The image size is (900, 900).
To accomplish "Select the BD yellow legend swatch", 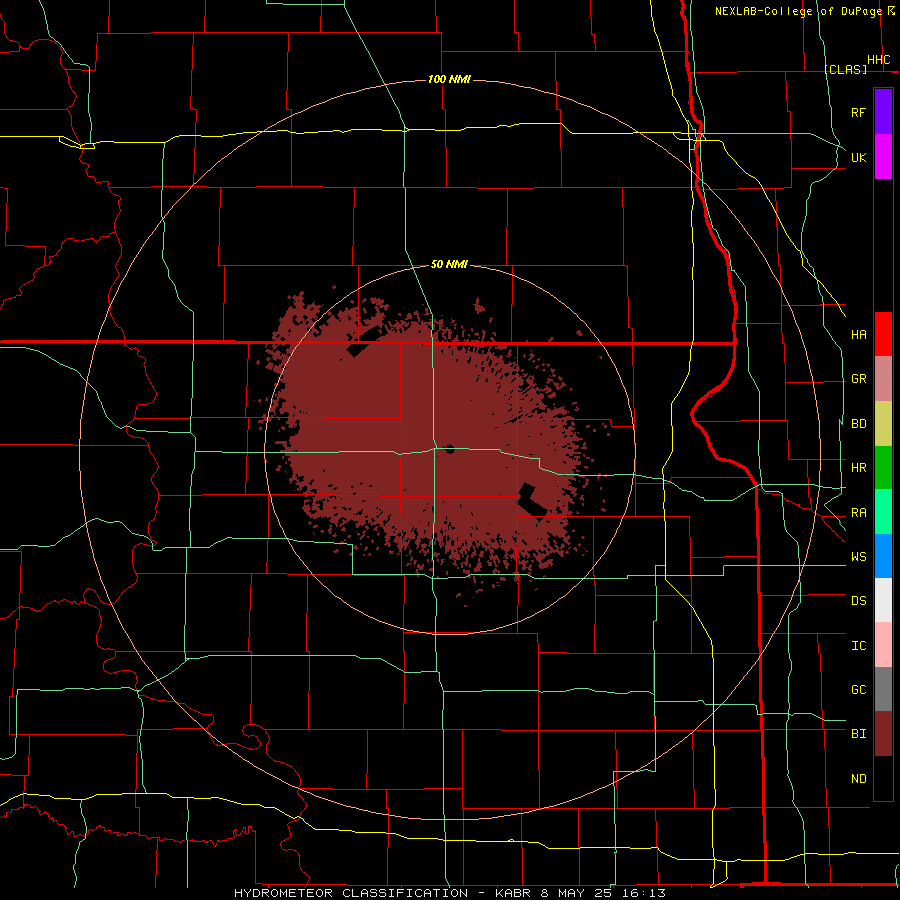I will (883, 424).
